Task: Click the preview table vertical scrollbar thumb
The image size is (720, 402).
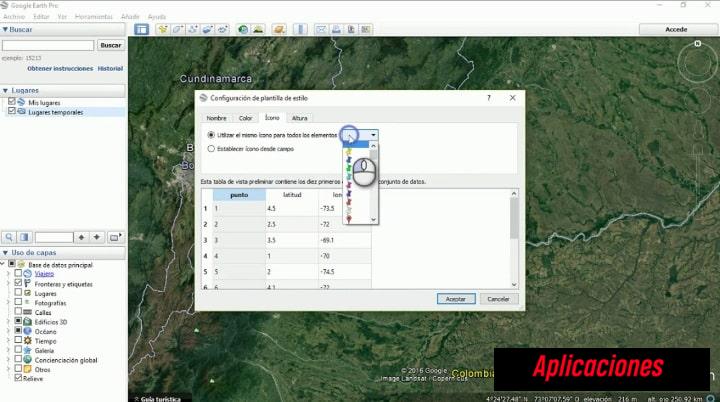Action: click(514, 218)
